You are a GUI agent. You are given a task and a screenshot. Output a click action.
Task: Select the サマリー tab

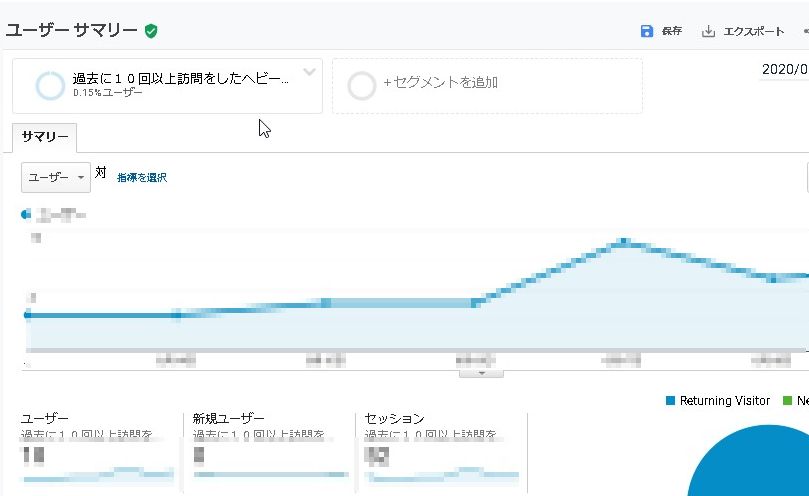click(44, 137)
